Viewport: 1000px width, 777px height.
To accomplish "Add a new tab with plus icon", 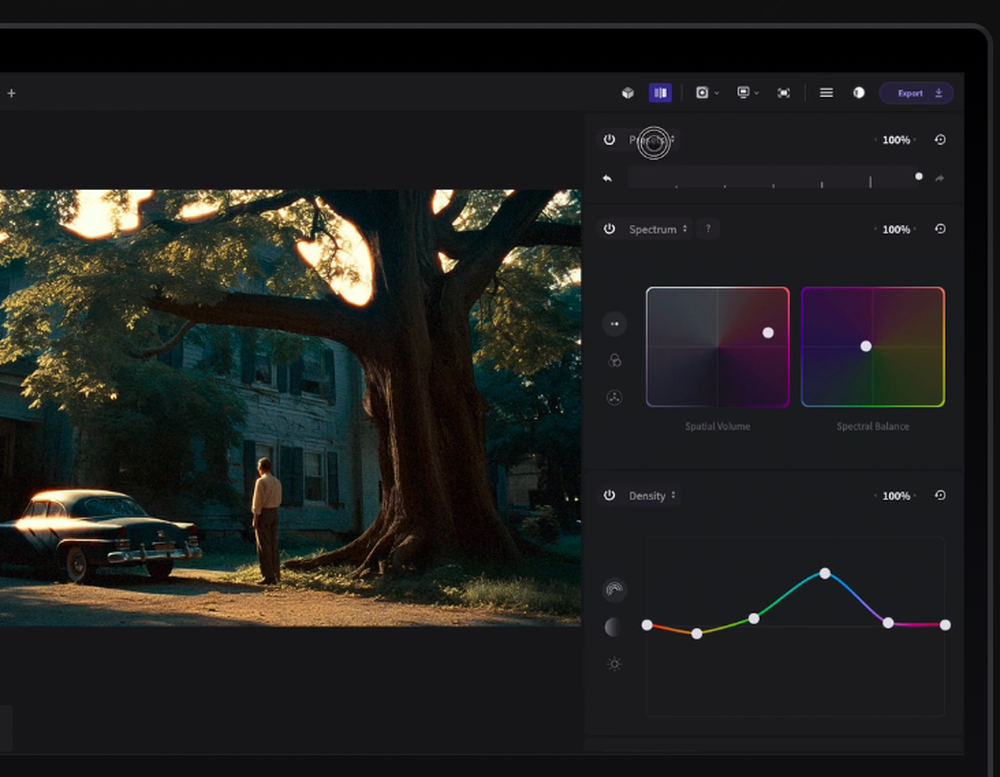I will 11,93.
